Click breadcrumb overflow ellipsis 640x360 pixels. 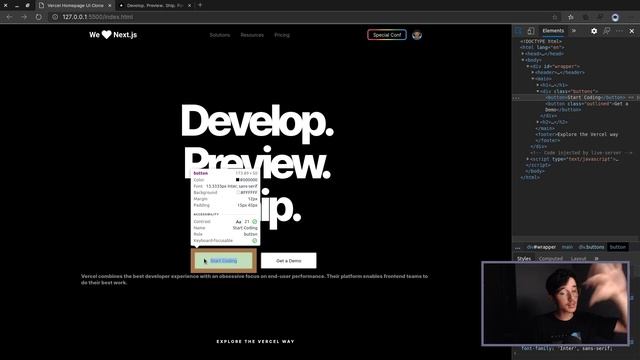(x=518, y=247)
